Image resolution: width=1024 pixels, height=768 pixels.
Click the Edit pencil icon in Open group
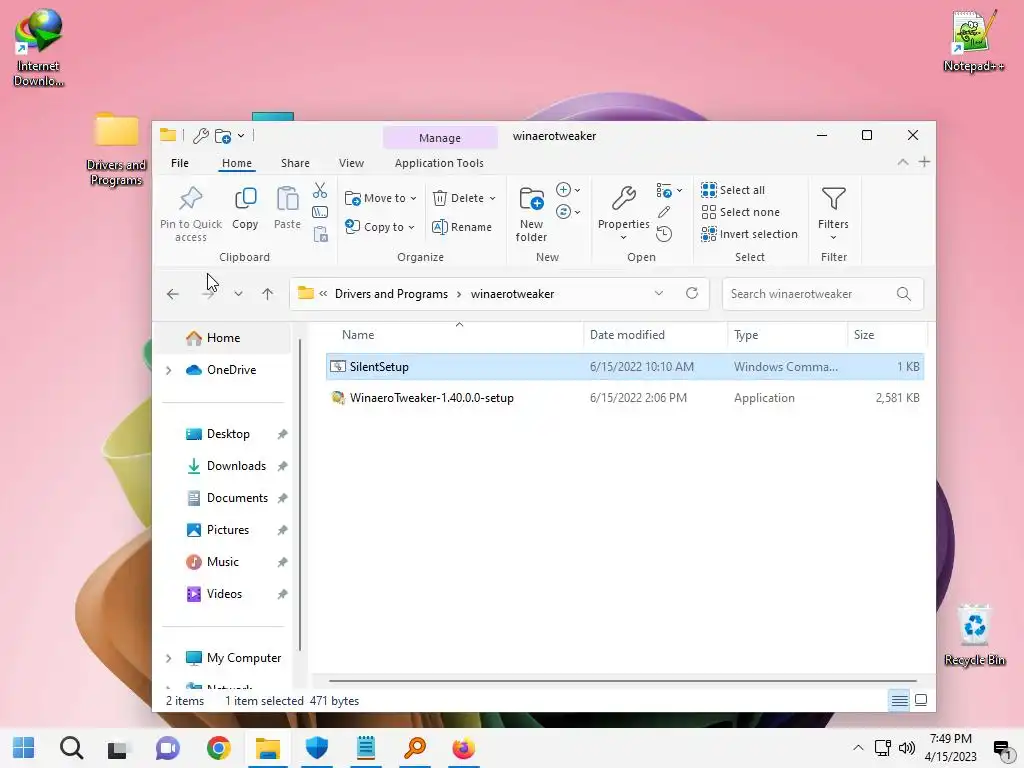664,212
